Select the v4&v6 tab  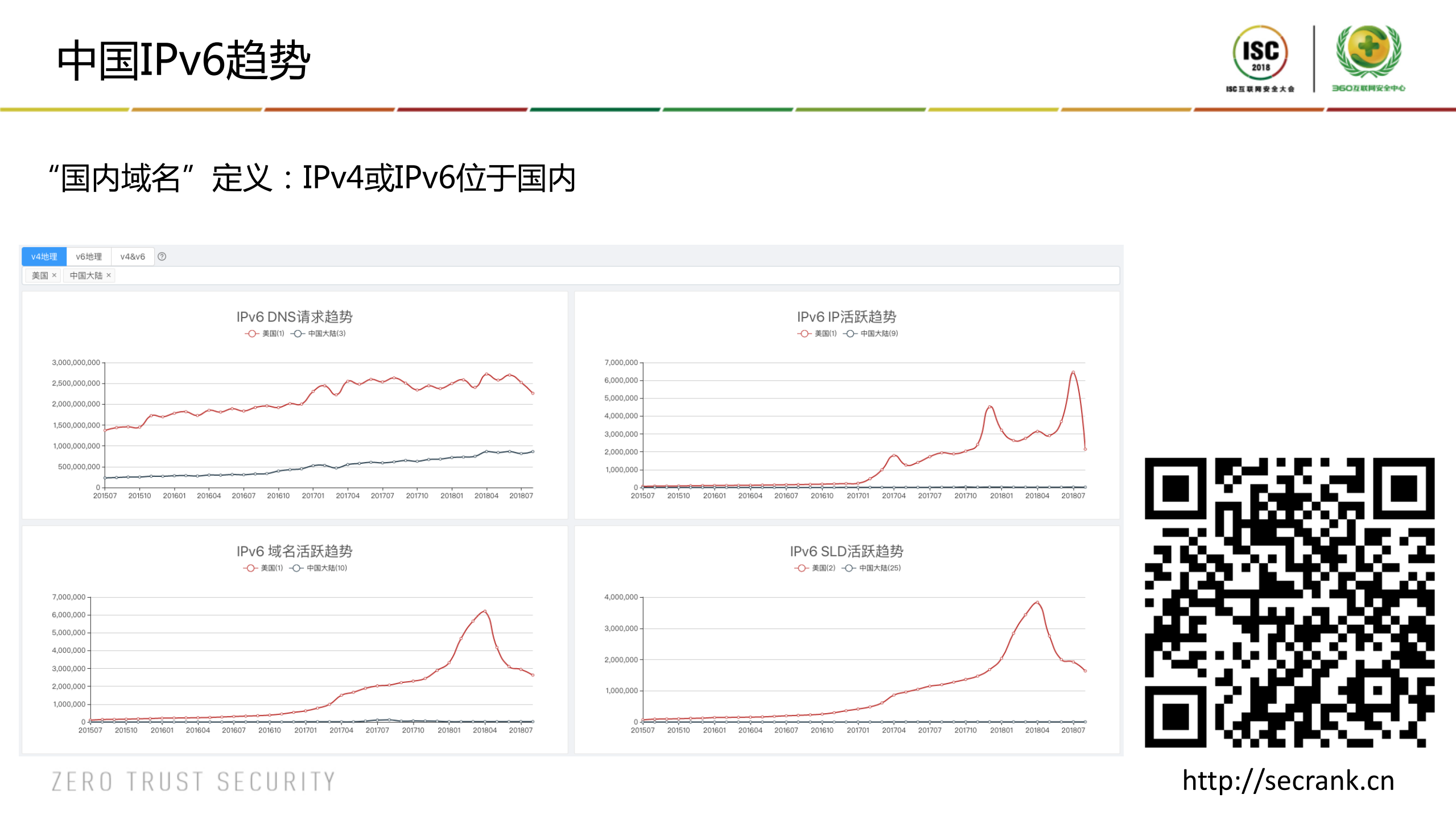[x=133, y=257]
